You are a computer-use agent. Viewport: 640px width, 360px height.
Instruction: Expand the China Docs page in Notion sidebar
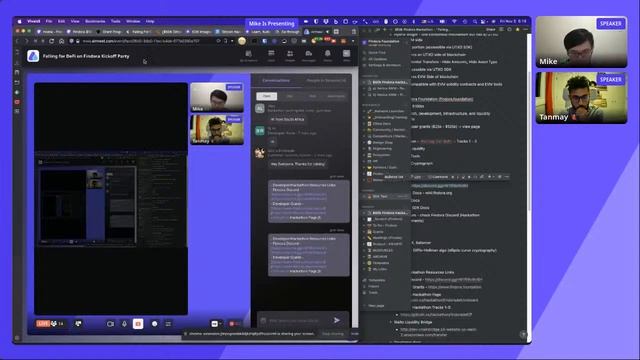364,123
